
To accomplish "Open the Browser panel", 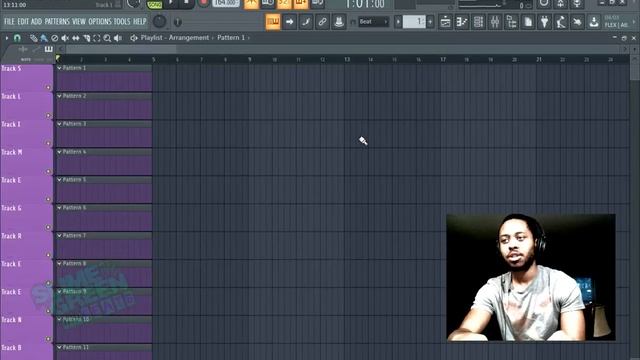I will coord(511,22).
